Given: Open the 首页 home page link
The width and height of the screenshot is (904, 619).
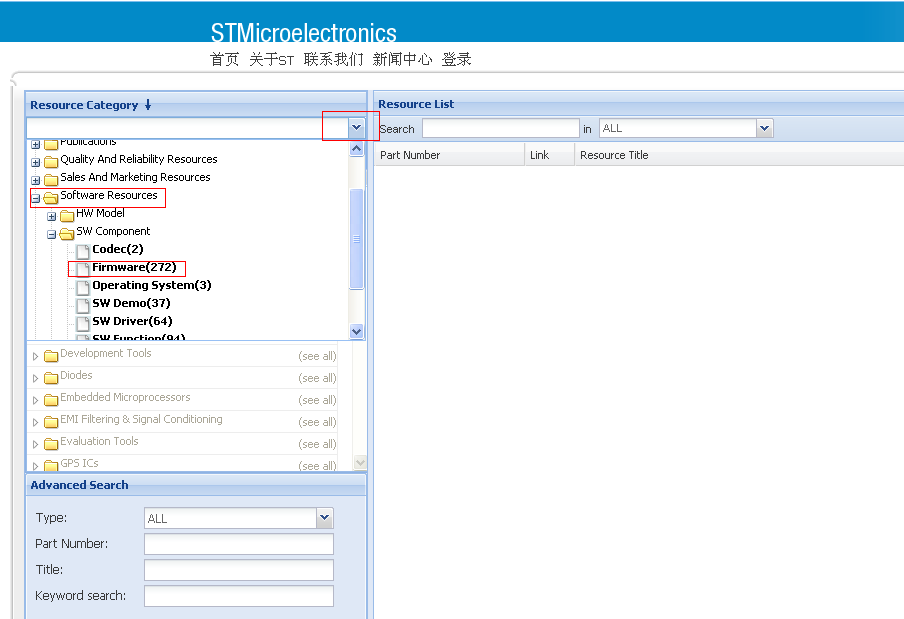Looking at the screenshot, I should [x=224, y=59].
